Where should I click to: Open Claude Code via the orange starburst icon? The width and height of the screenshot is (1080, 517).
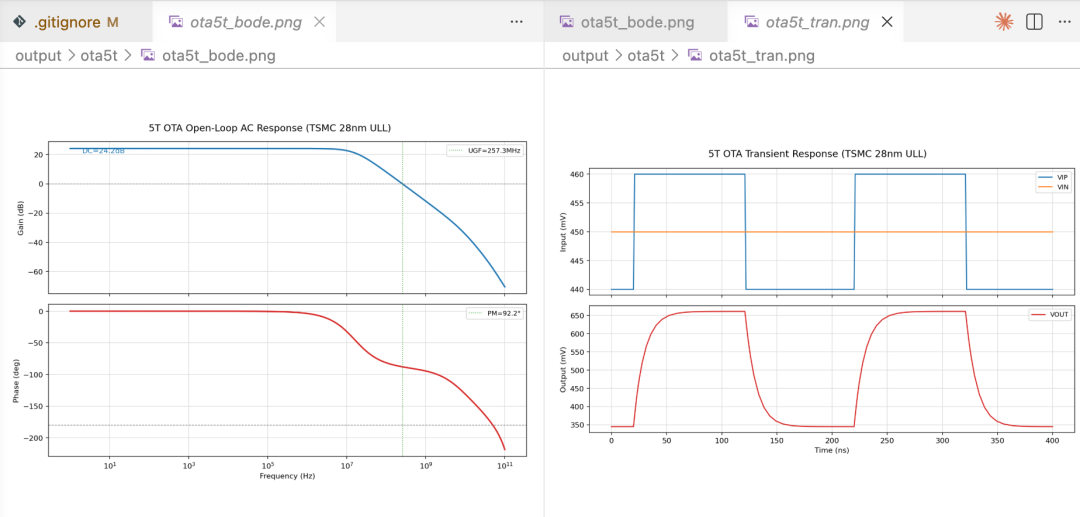[1004, 21]
